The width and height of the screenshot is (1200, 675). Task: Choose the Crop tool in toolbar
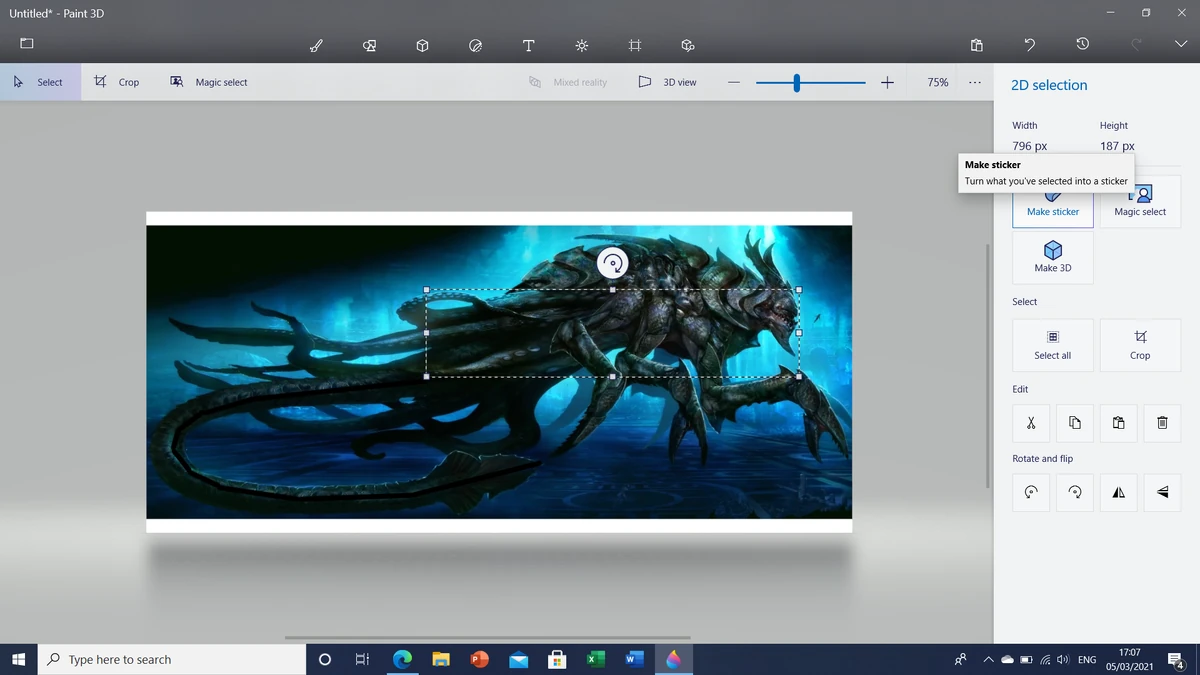(x=117, y=82)
